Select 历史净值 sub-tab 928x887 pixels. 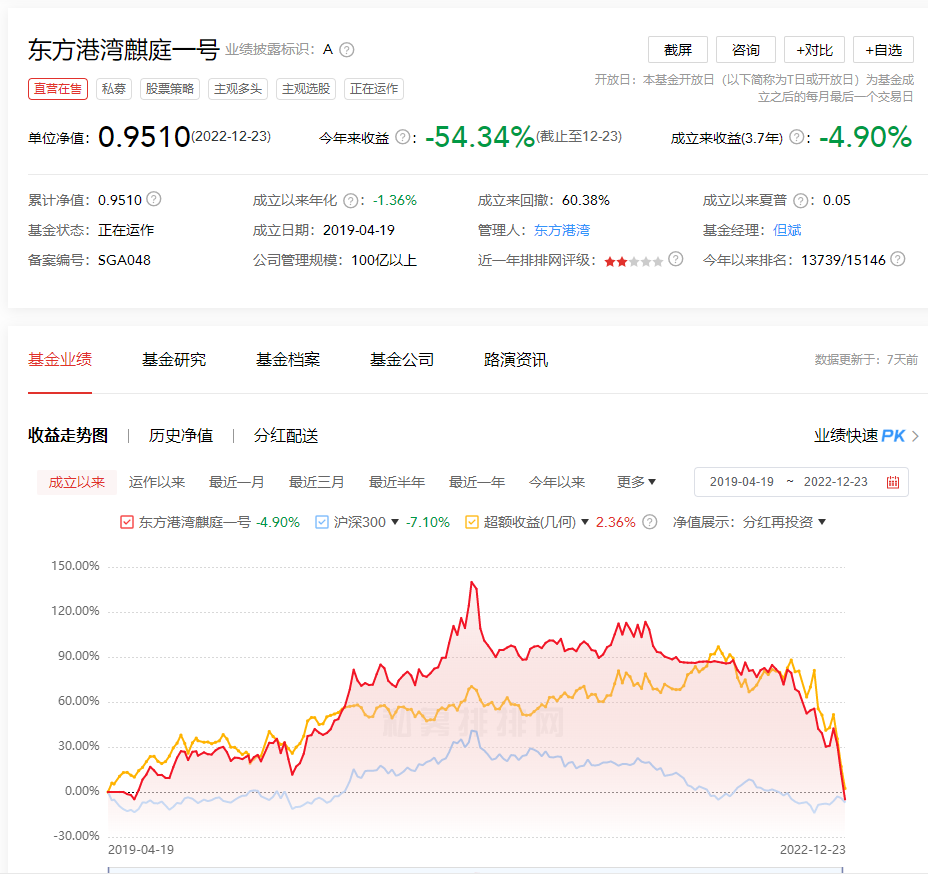(181, 436)
